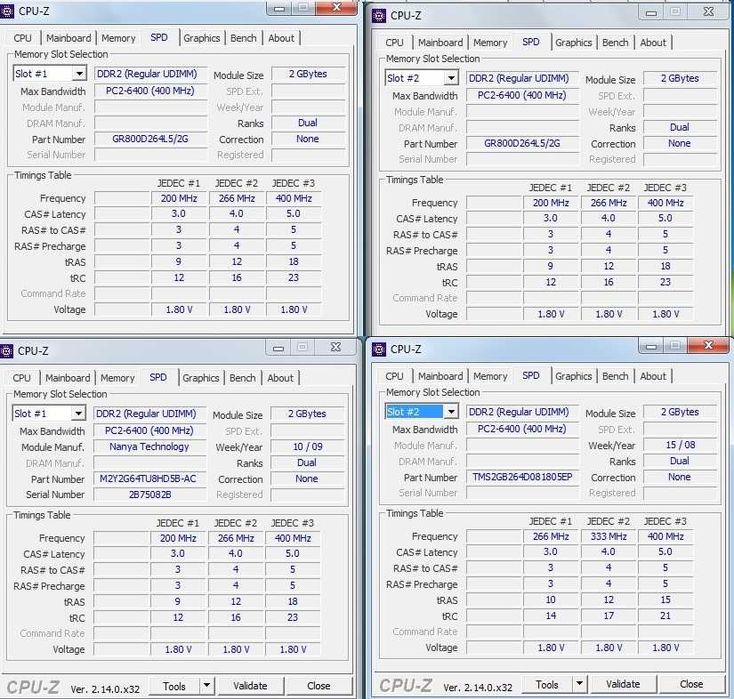Click tRC value 21 in bottom-right window
This screenshot has height=699, width=734.
tap(665, 616)
